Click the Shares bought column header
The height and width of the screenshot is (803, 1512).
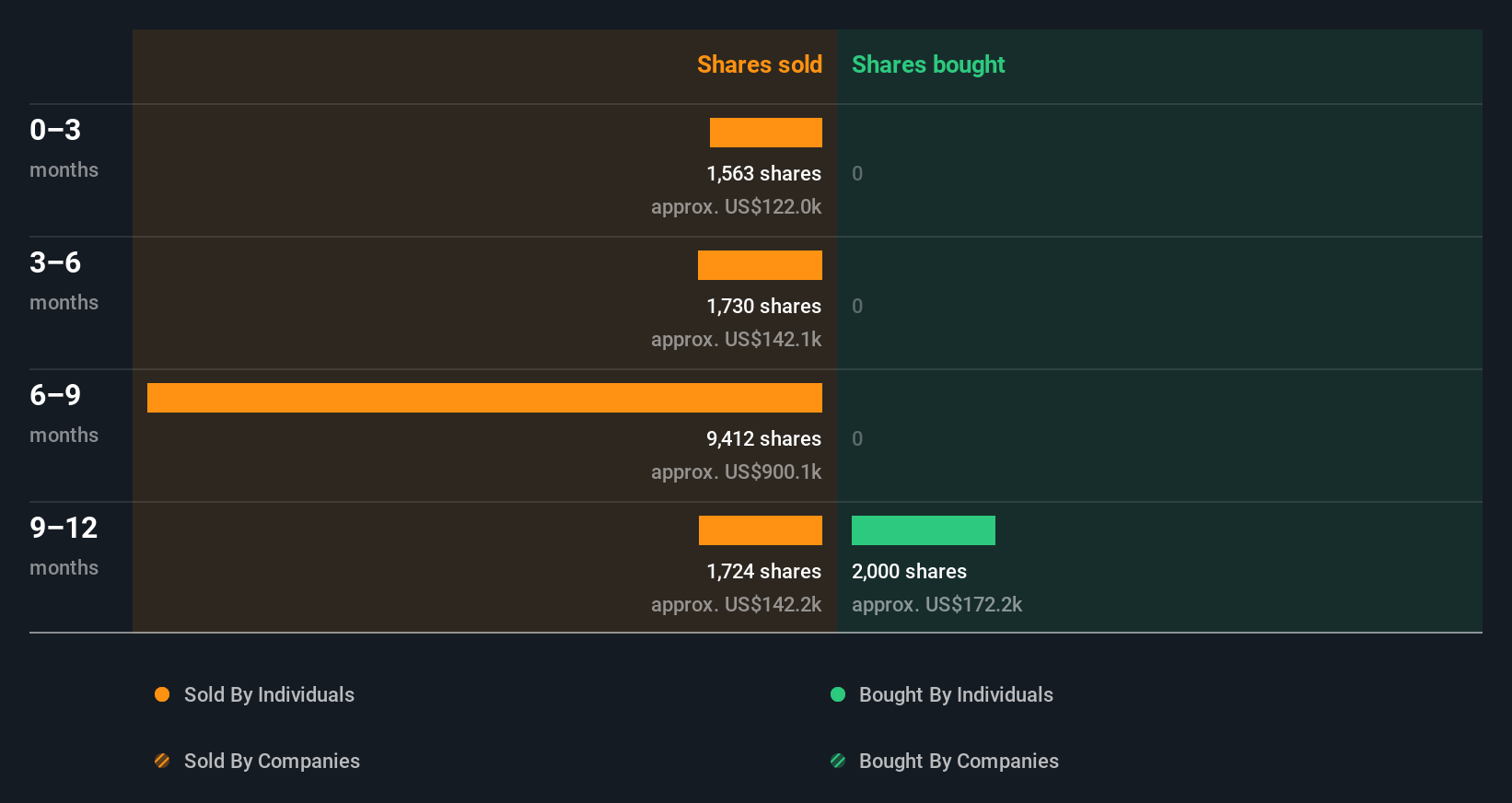click(928, 64)
